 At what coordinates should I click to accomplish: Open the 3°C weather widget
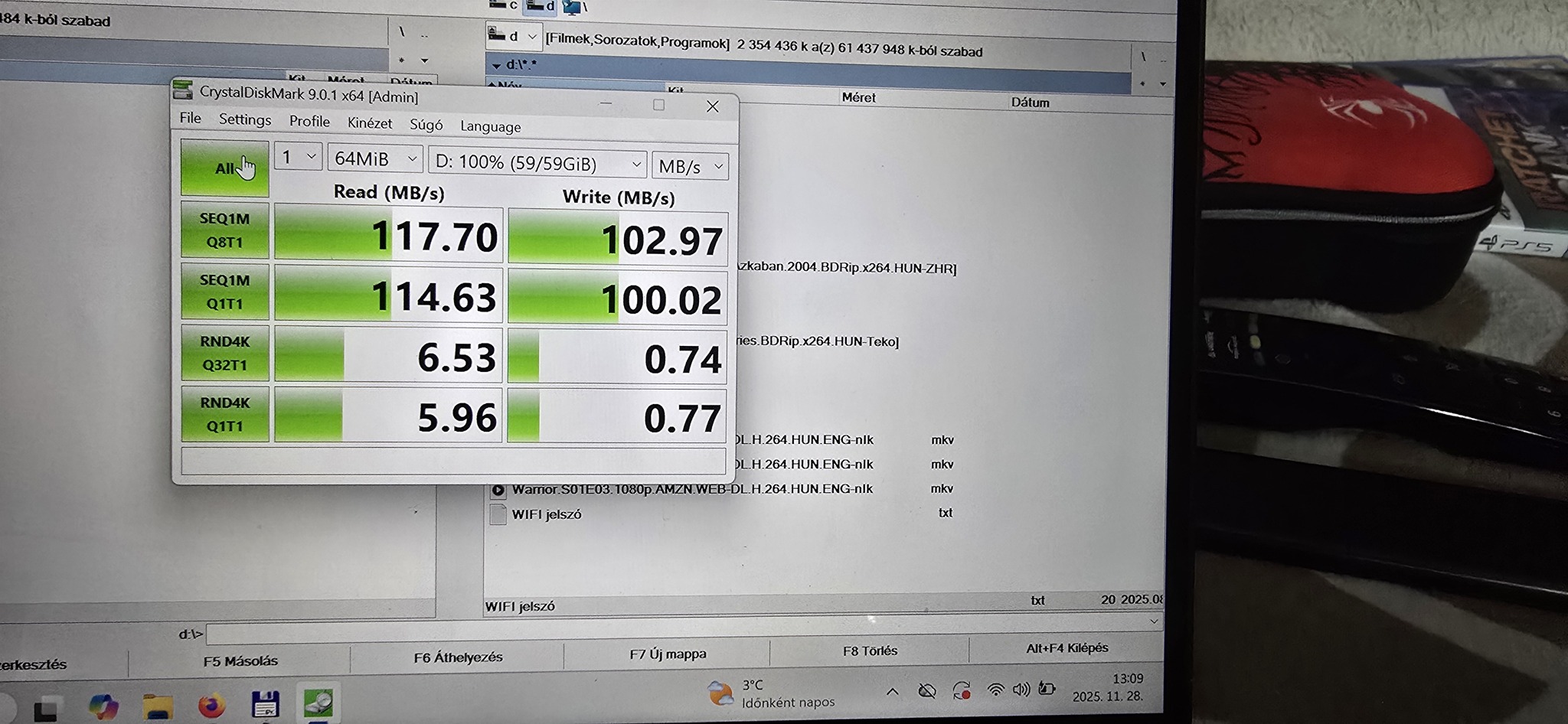click(770, 693)
